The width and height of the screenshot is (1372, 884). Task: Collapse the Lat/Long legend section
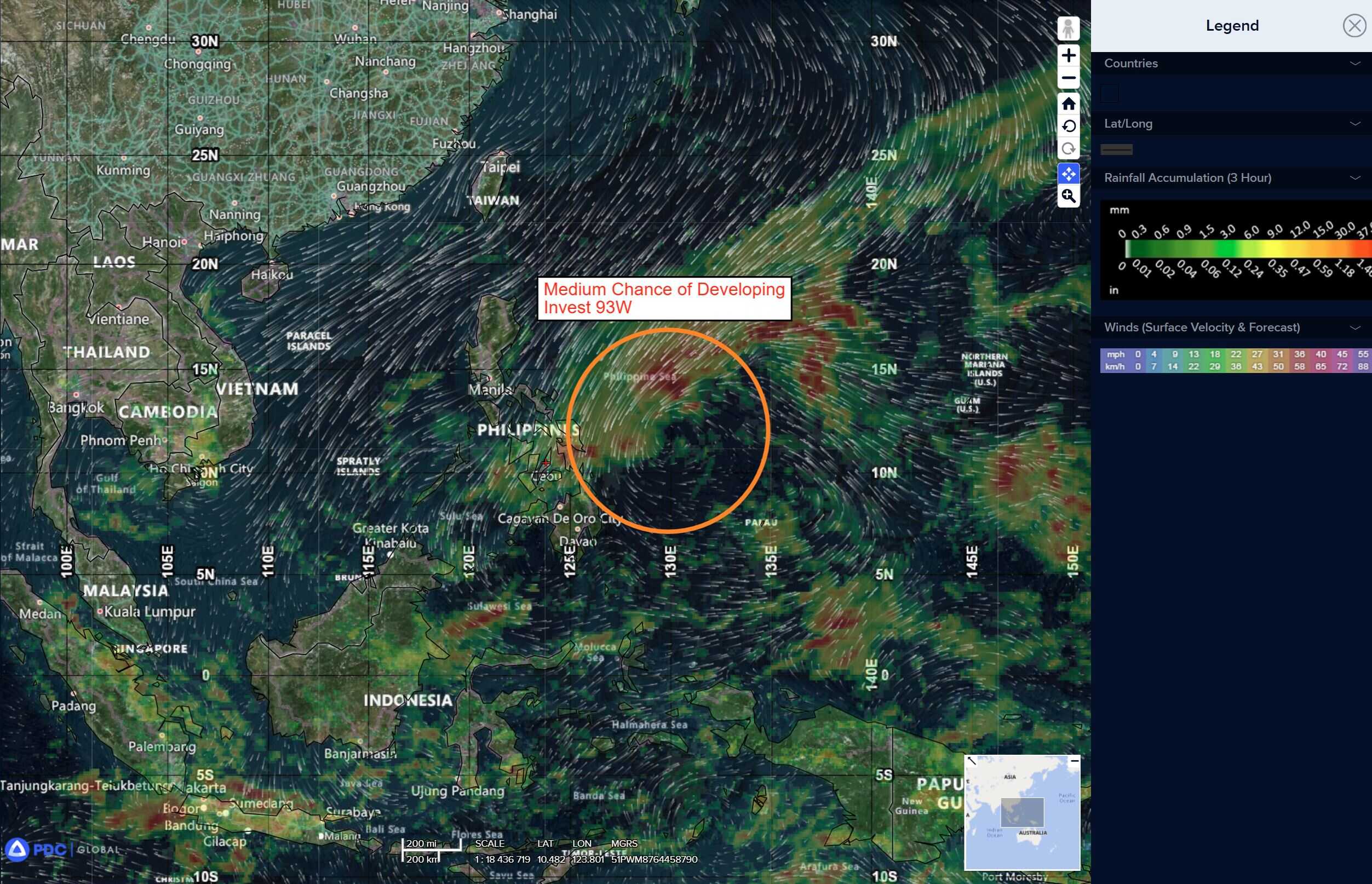coord(1355,124)
